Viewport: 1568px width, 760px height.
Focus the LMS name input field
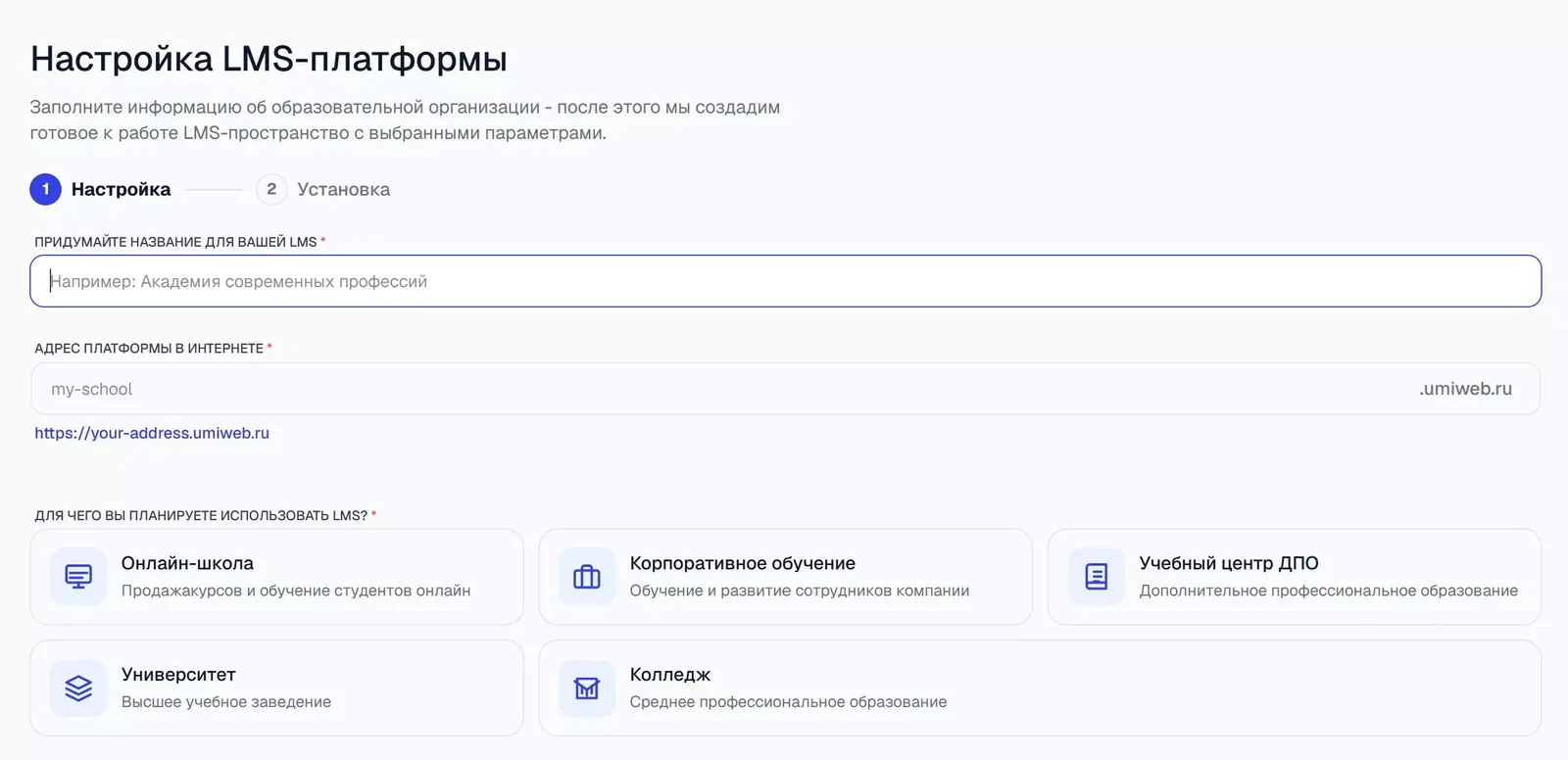click(x=786, y=281)
